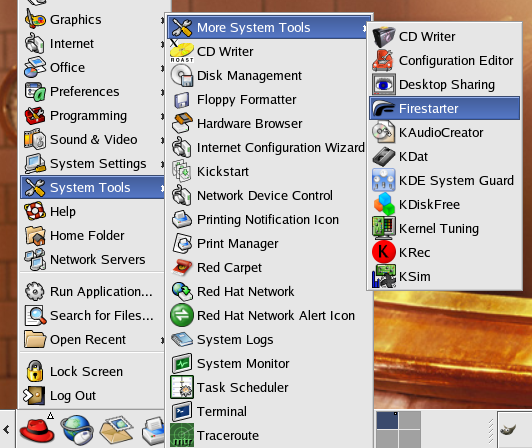Screen dimensions: 532x448
Task: Click the Terminal icon
Action: tap(182, 411)
